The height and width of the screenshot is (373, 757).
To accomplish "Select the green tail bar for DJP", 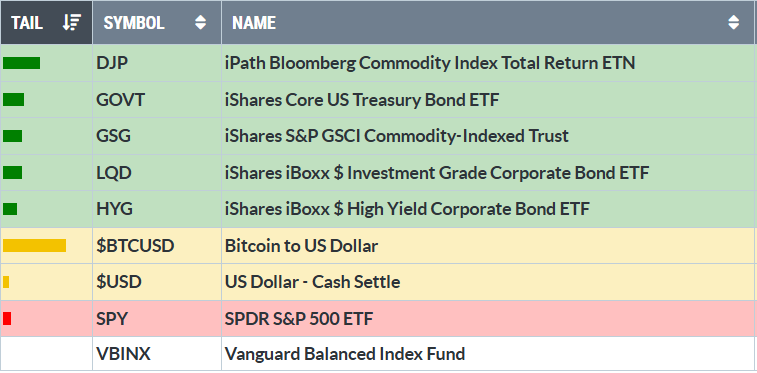I will 21,63.
